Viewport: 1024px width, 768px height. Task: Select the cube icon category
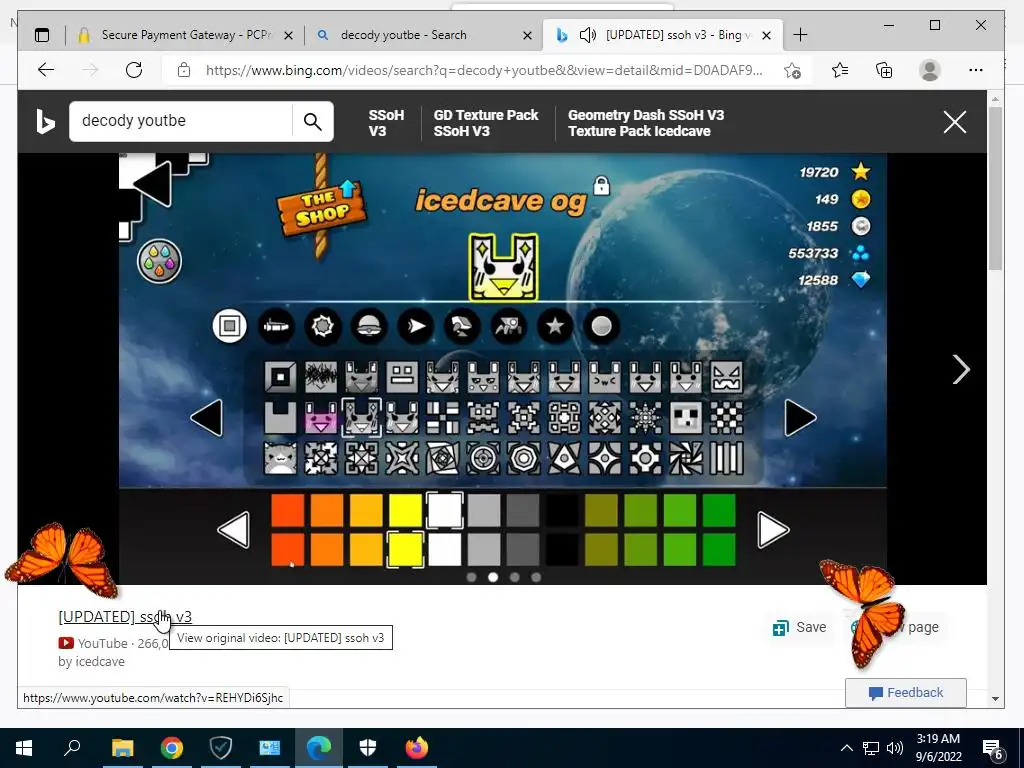click(229, 325)
